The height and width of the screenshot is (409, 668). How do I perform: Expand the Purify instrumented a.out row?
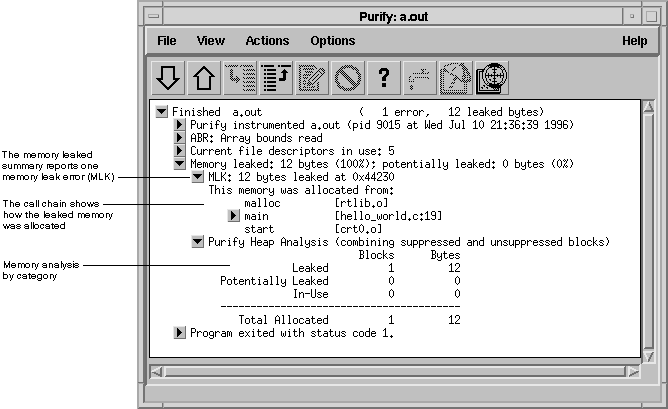pos(179,125)
